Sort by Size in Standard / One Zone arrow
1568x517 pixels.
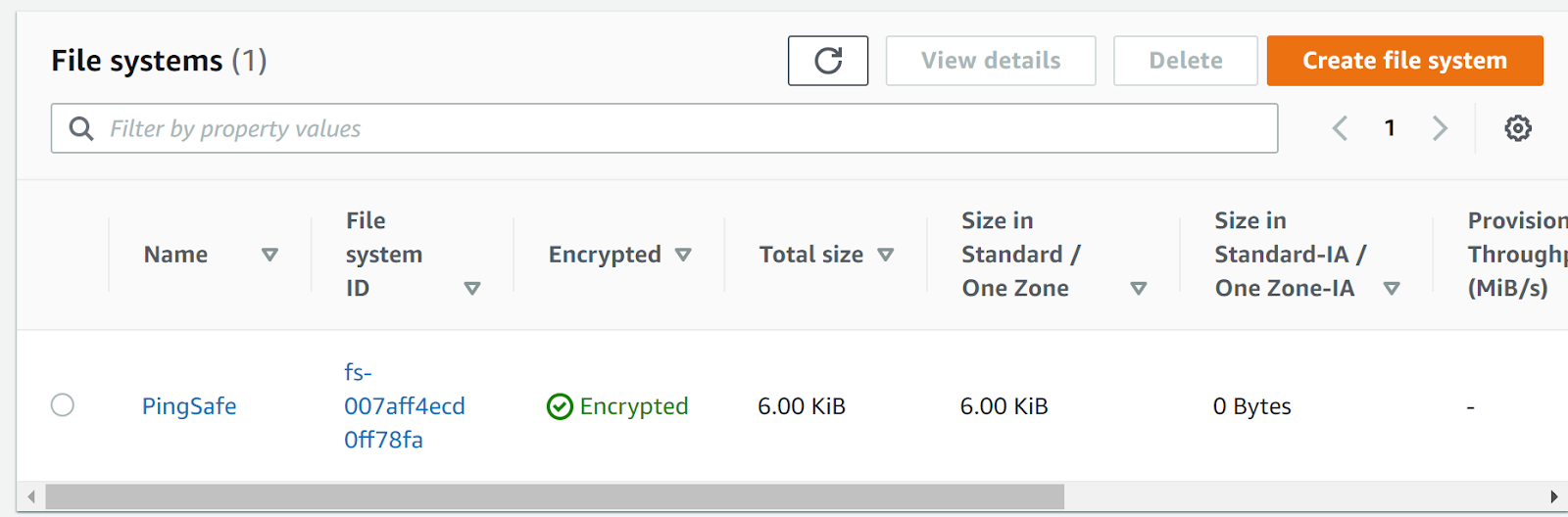(x=1138, y=288)
